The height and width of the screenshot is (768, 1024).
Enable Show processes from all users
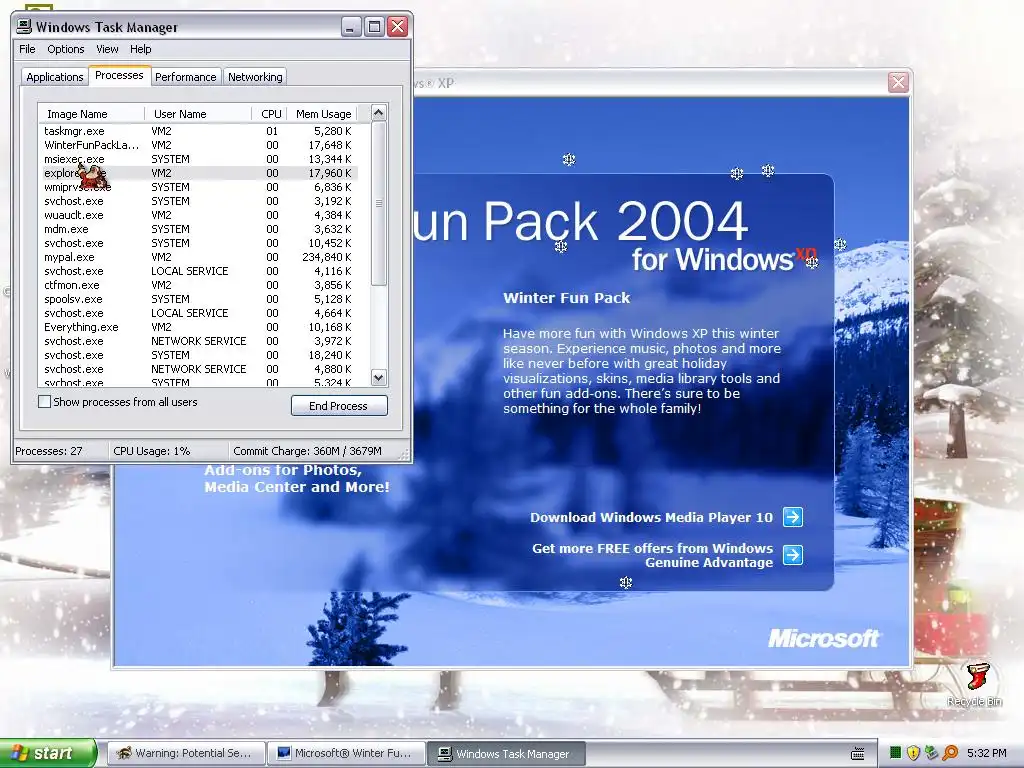click(44, 402)
